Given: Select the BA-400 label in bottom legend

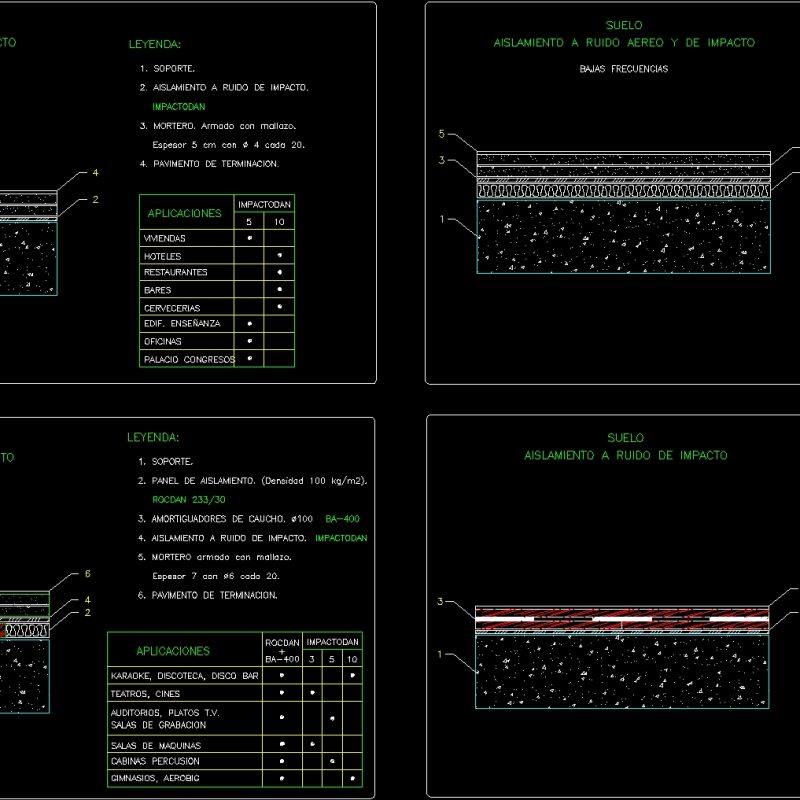Looking at the screenshot, I should [x=341, y=518].
